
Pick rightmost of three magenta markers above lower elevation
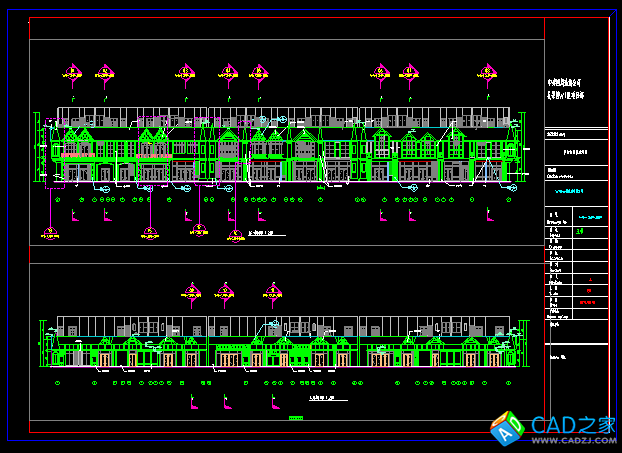click(272, 292)
